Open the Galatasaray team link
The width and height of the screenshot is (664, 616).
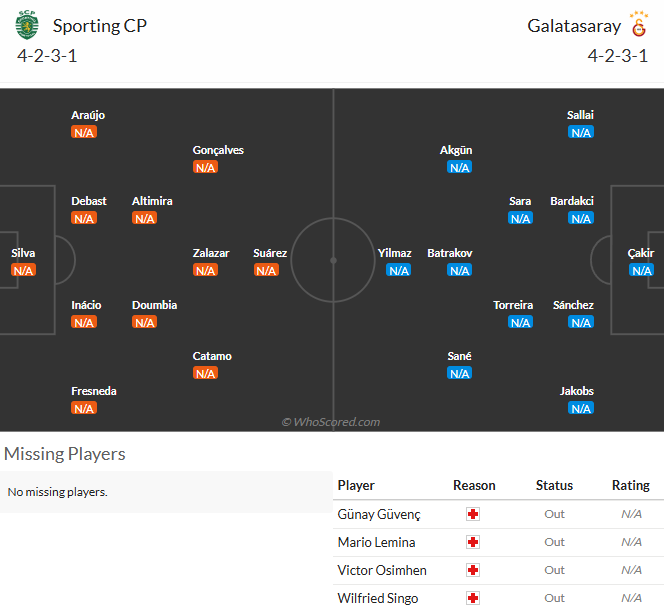click(x=574, y=26)
